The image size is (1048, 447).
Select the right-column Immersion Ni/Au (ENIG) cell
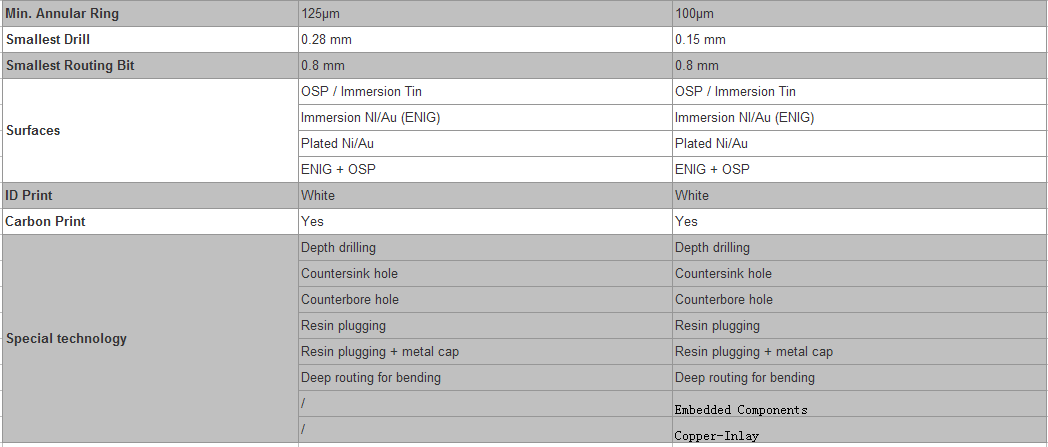pyautogui.click(x=859, y=118)
